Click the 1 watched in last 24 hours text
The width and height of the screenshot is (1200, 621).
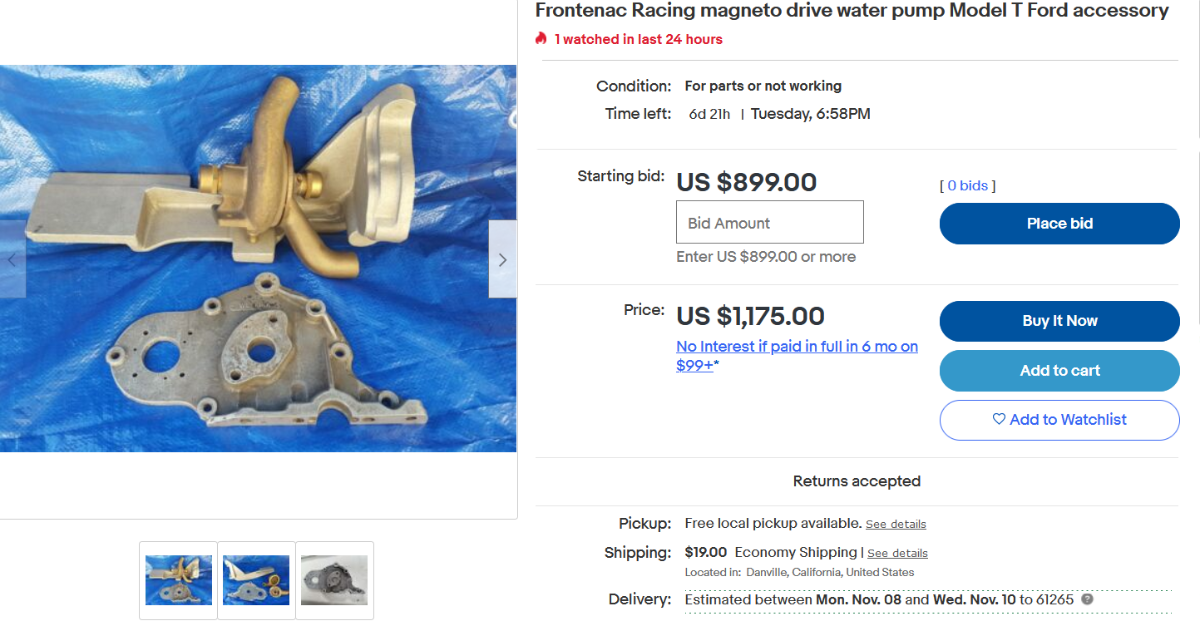tap(638, 39)
